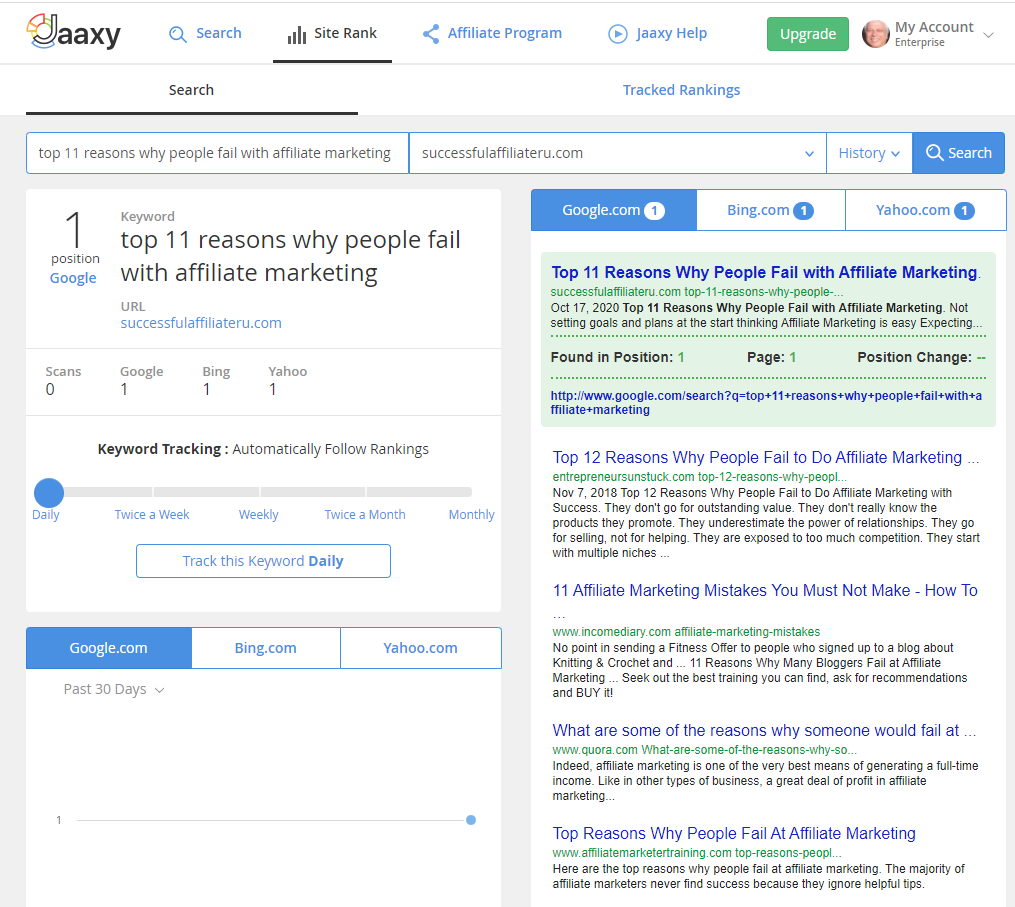The width and height of the screenshot is (1015, 907).
Task: Click the Google link under position
Action: click(73, 278)
